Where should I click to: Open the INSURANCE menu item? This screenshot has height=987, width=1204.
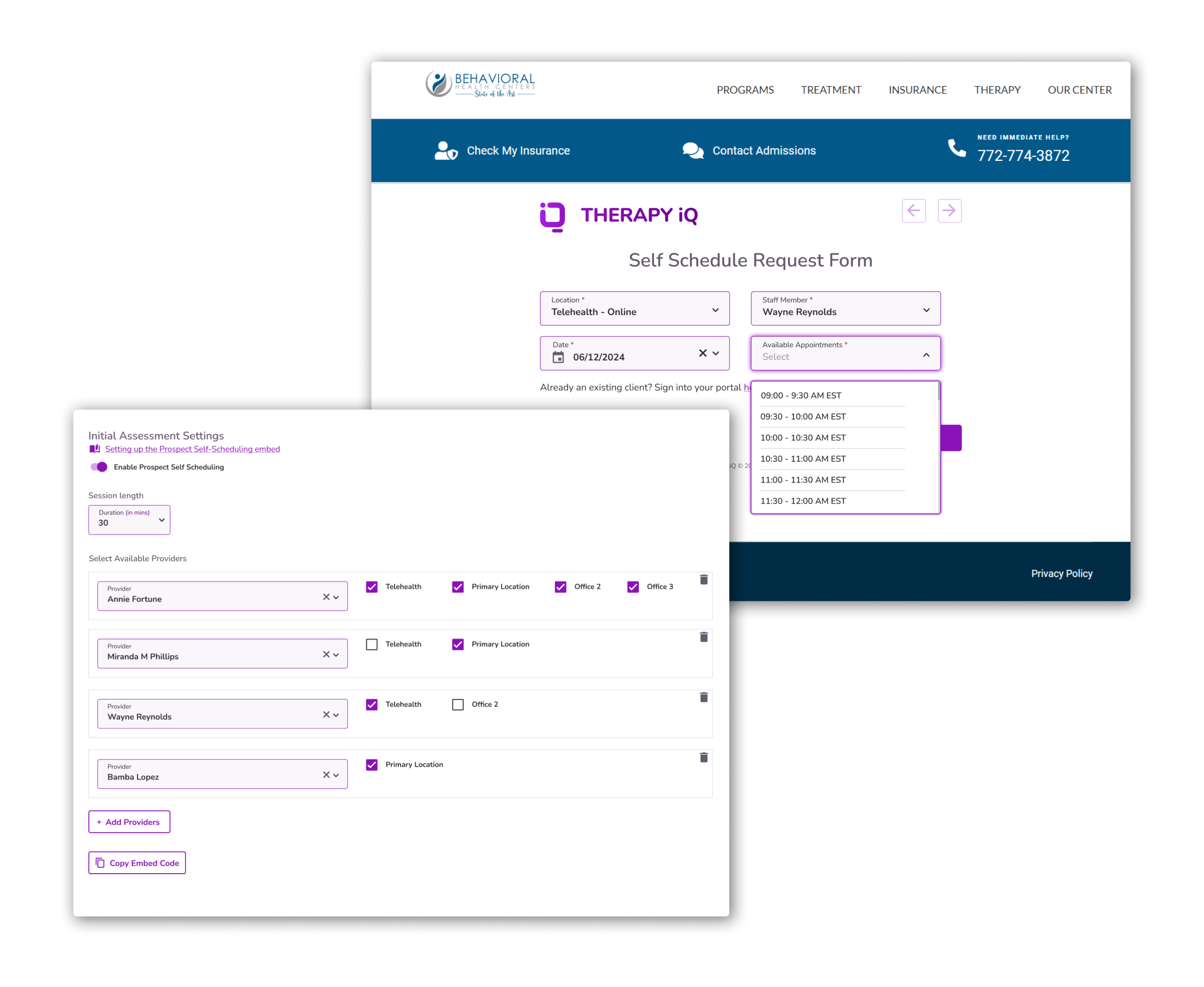(x=917, y=90)
